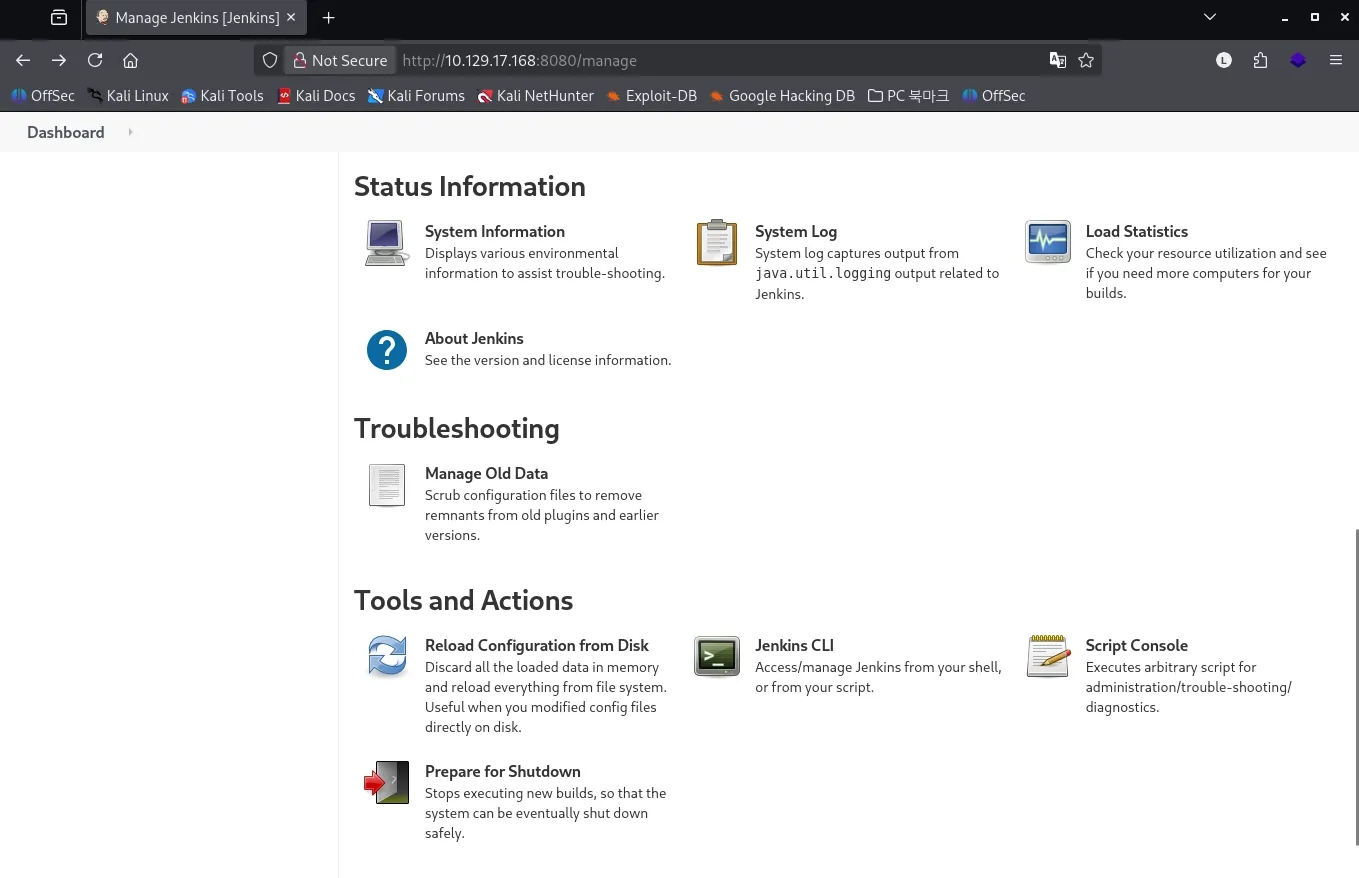Screen dimensions: 1359x878
Task: Click the About Jenkins question mark icon
Action: 387,350
